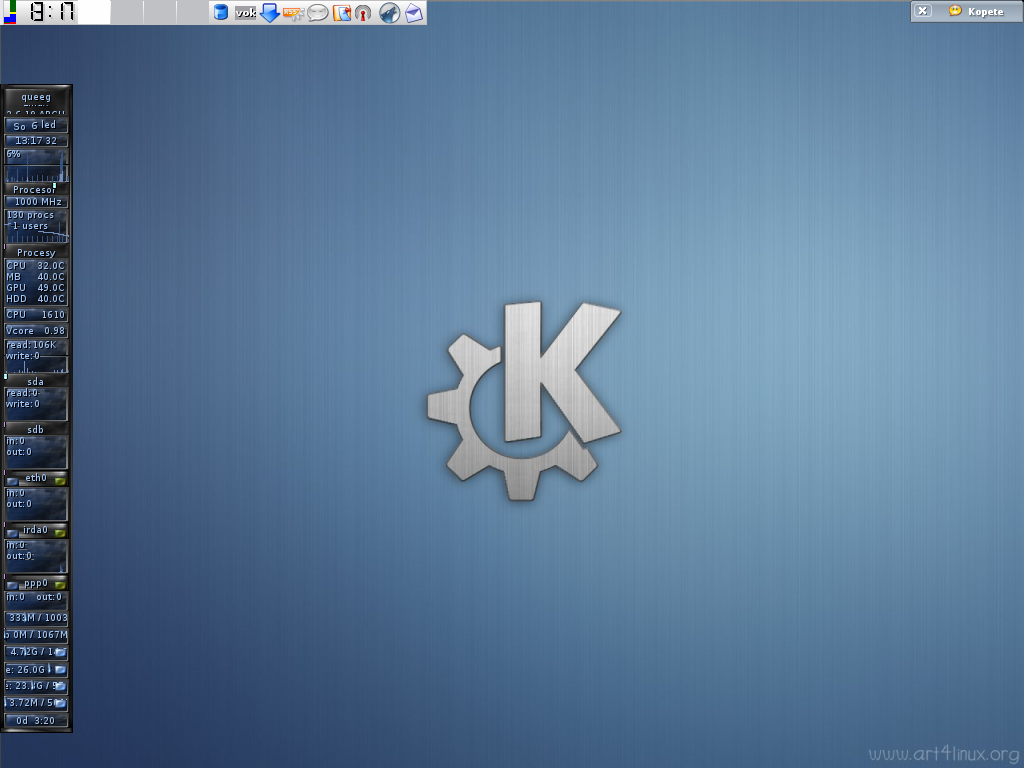Launch the RSS feed reader icon
This screenshot has width=1024, height=768.
click(293, 12)
